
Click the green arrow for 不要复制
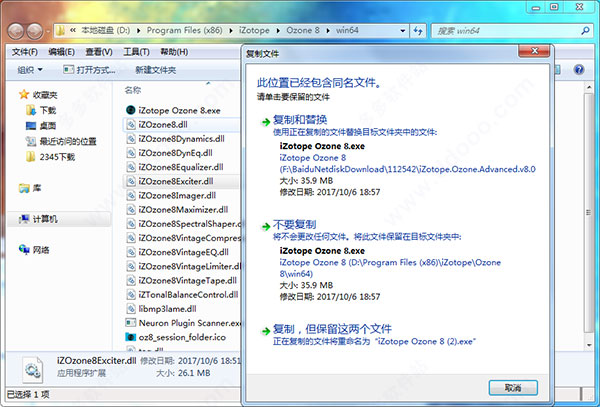(266, 227)
